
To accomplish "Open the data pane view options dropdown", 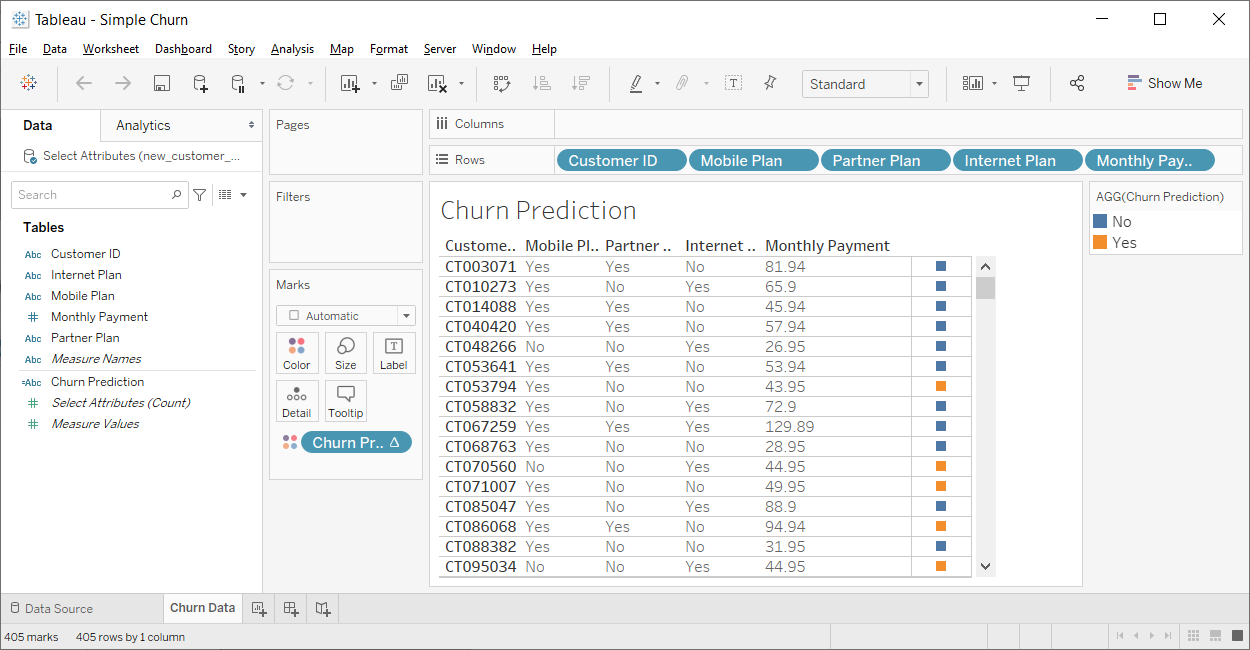I will (x=233, y=195).
